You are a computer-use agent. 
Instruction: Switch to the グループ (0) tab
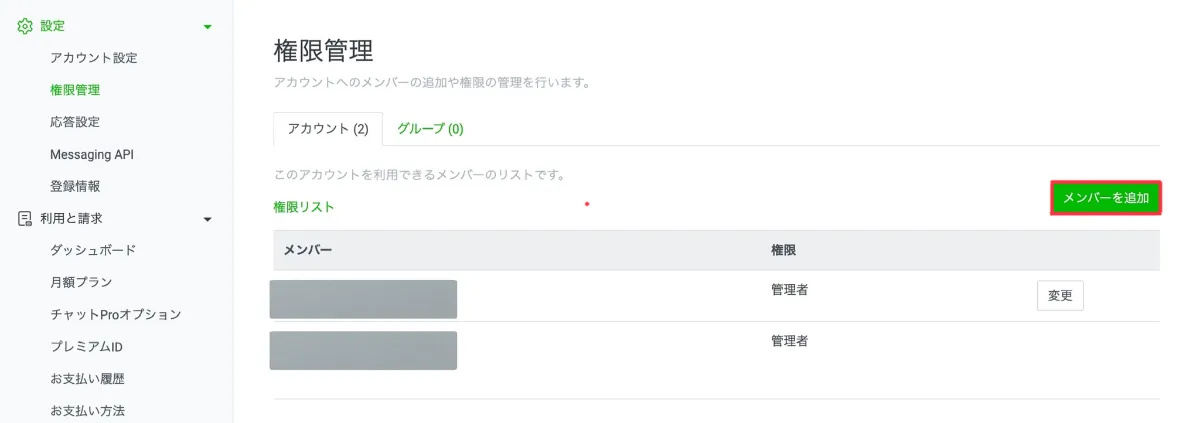430,129
